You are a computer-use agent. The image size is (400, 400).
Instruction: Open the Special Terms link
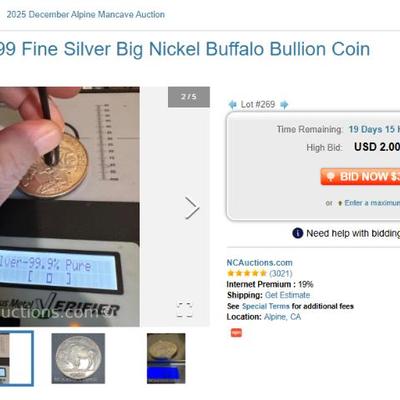tap(266, 306)
